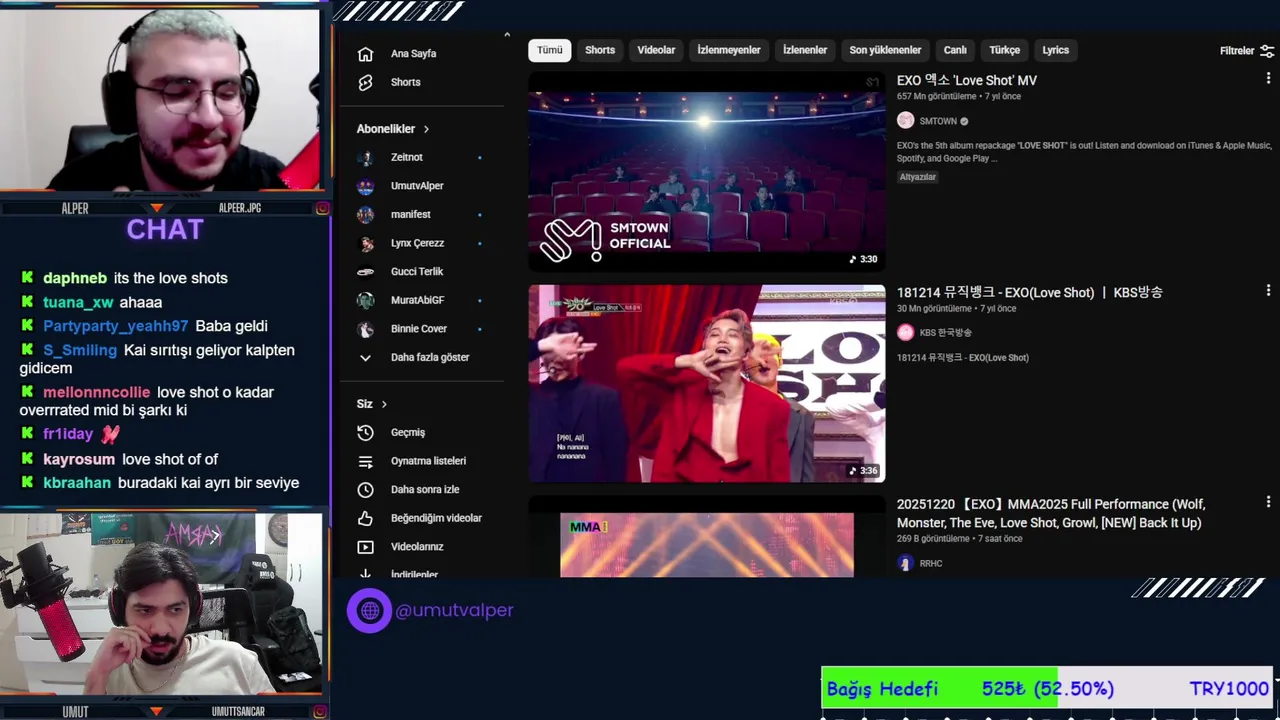Open KBS Music Bank Love Shot thumbnail
Viewport: 1280px width, 720px height.
coord(707,383)
